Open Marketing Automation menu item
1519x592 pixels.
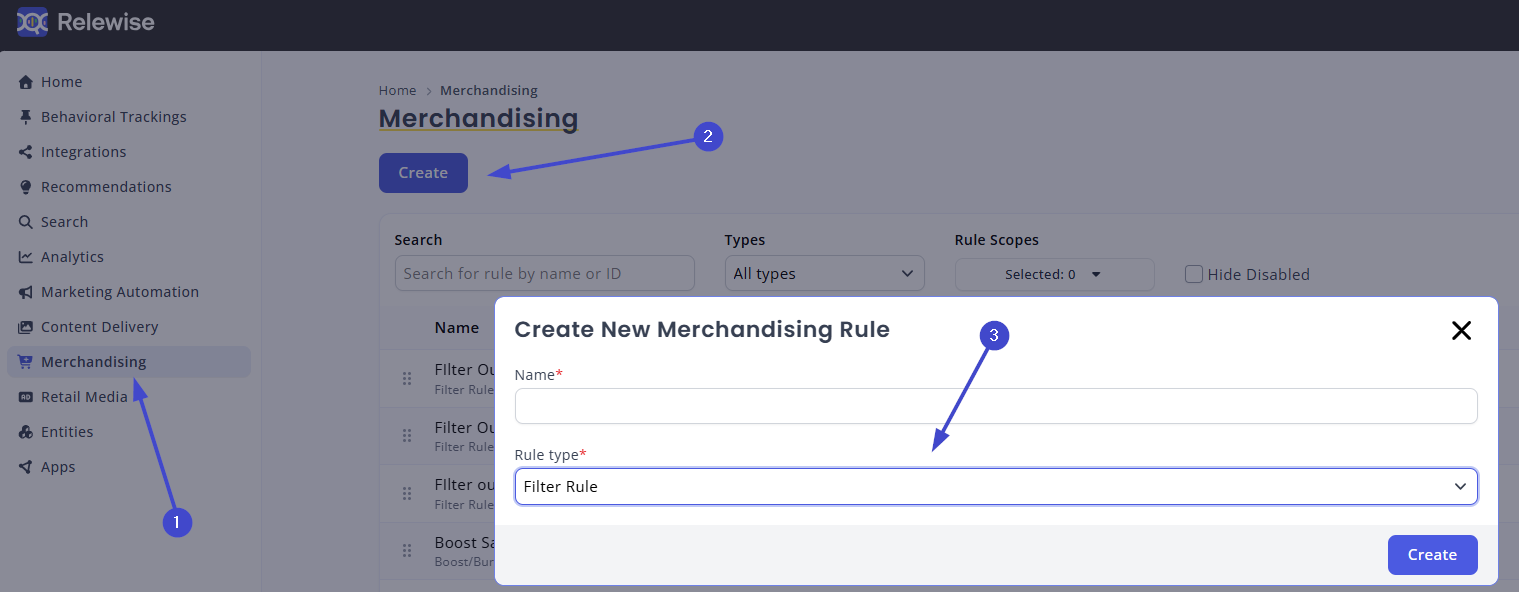[129, 292]
